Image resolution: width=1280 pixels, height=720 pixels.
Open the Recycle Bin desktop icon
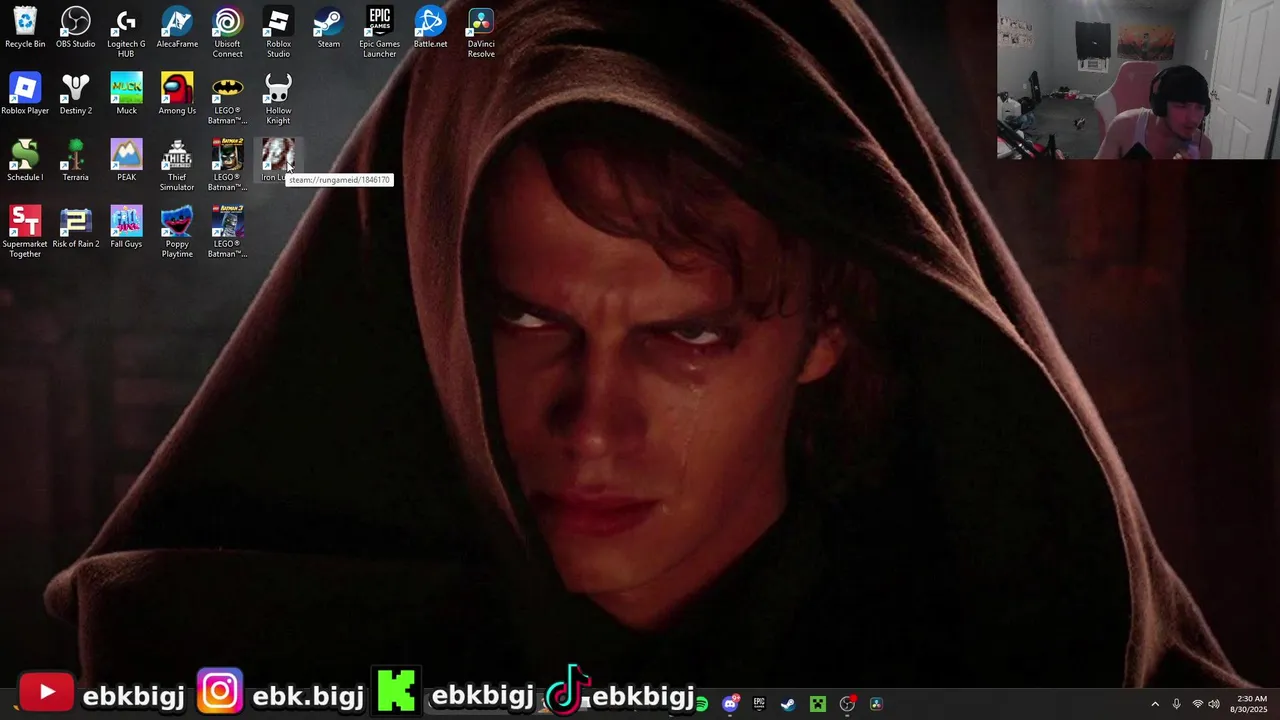(x=25, y=28)
